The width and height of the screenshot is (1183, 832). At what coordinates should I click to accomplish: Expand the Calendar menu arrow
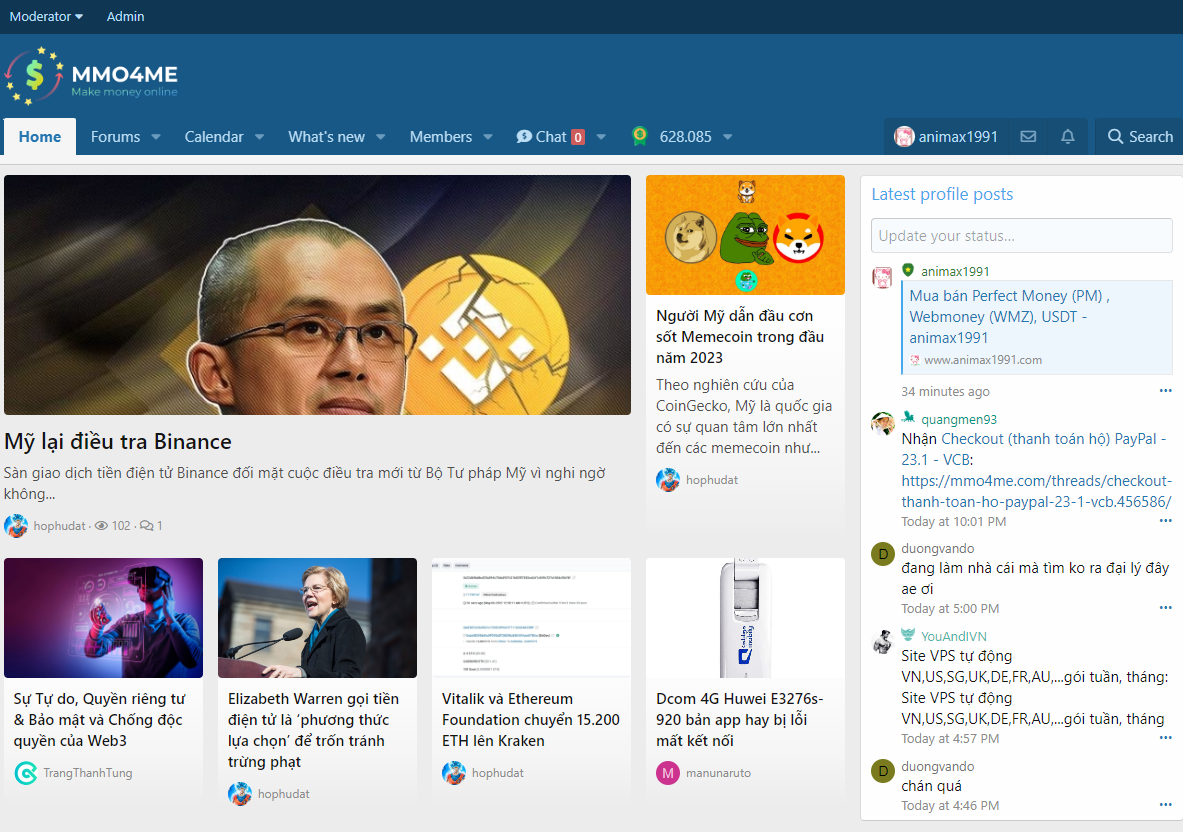point(260,137)
